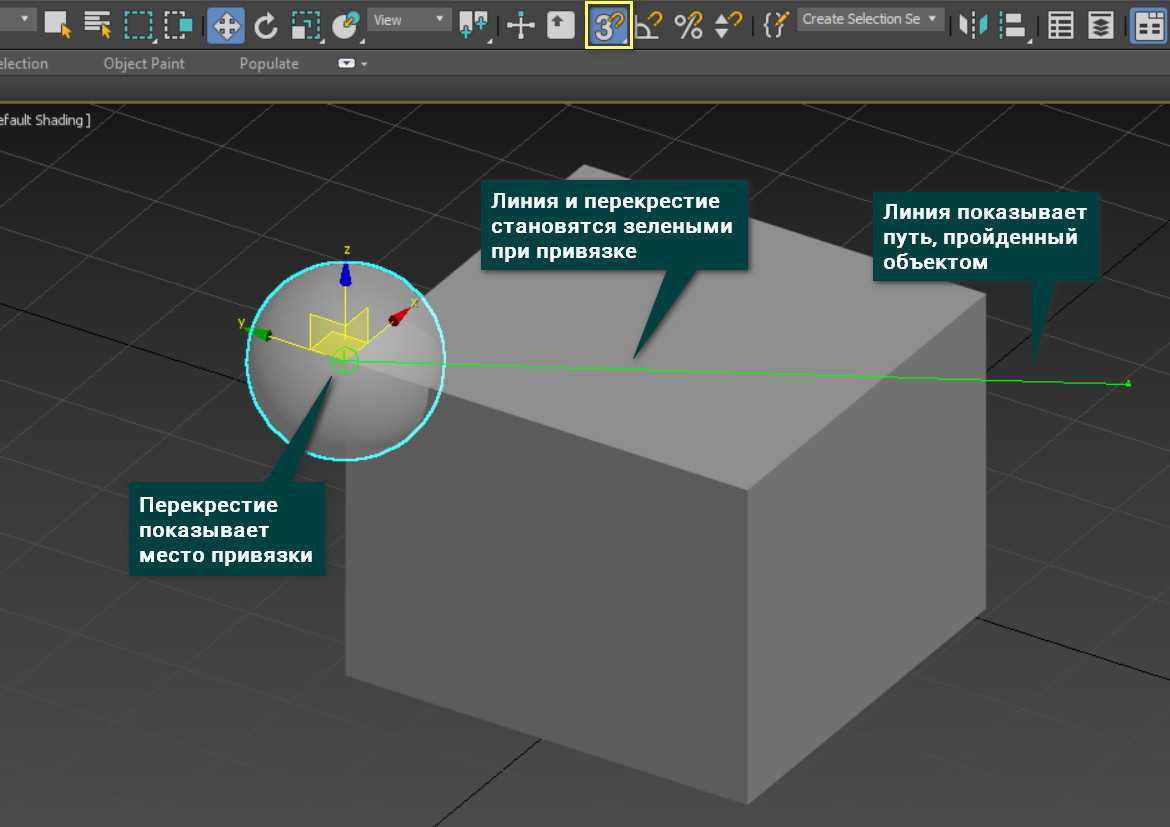This screenshot has height=827, width=1170.
Task: Toggle 3D Snaps on the toolbar
Action: [x=608, y=25]
